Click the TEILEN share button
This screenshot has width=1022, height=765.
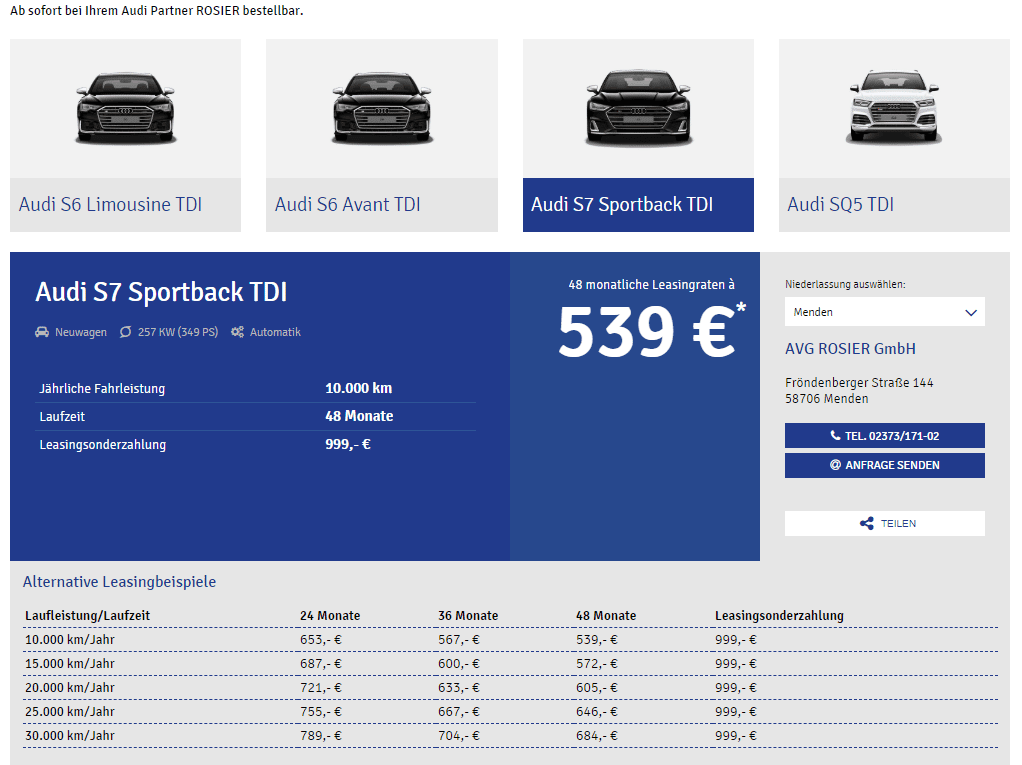[x=884, y=523]
